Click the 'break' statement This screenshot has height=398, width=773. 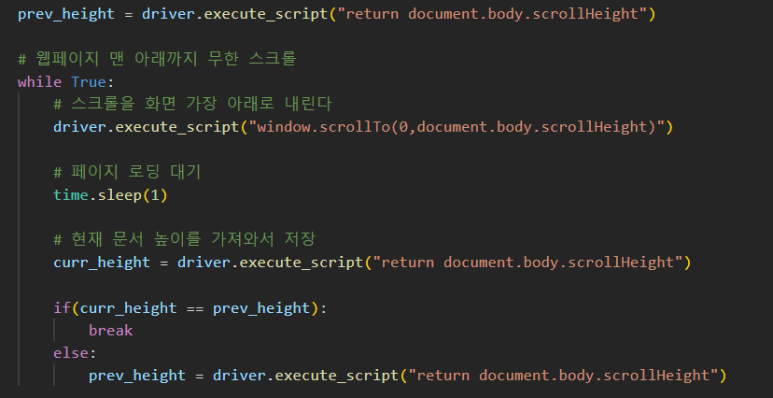tap(111, 330)
